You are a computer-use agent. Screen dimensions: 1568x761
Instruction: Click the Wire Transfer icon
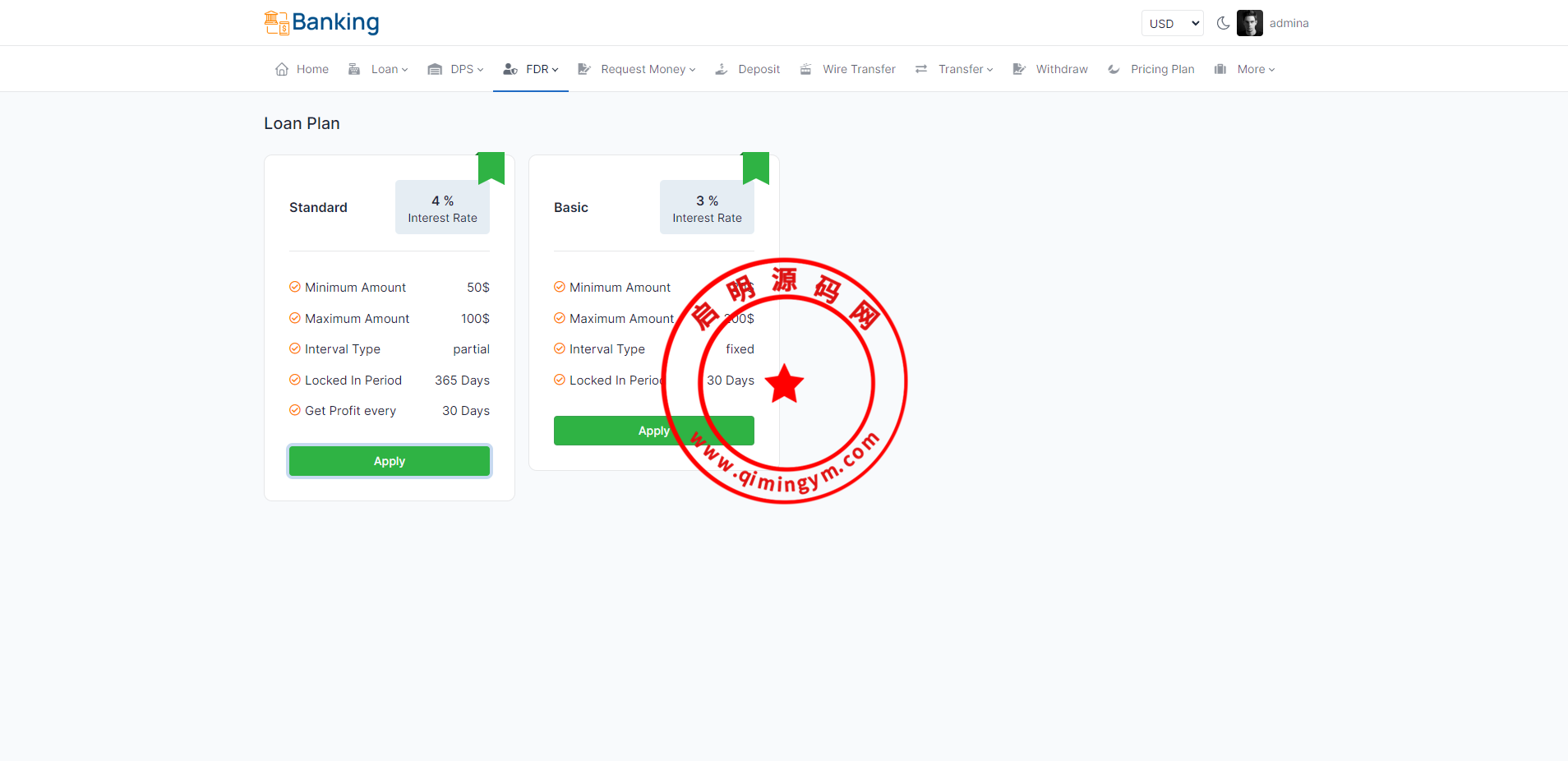pos(806,69)
